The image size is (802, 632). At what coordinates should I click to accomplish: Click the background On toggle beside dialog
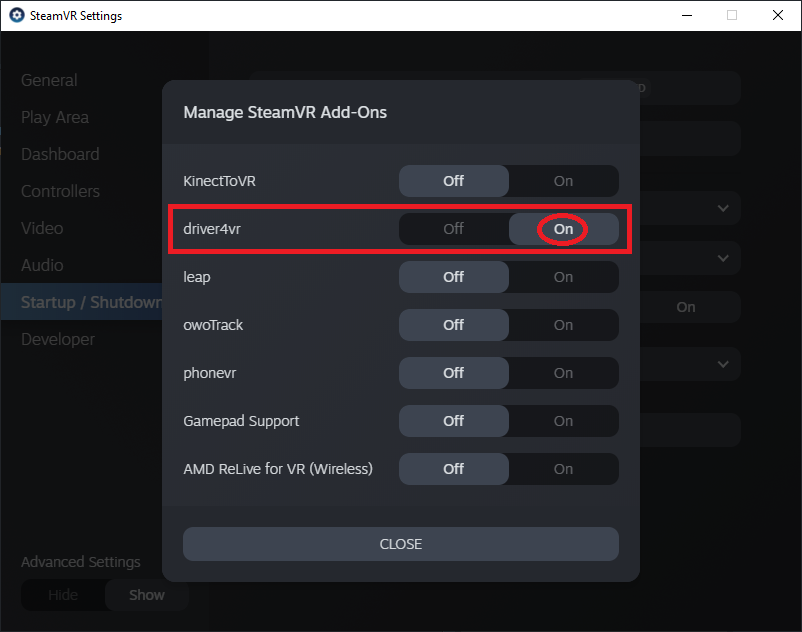pos(686,307)
